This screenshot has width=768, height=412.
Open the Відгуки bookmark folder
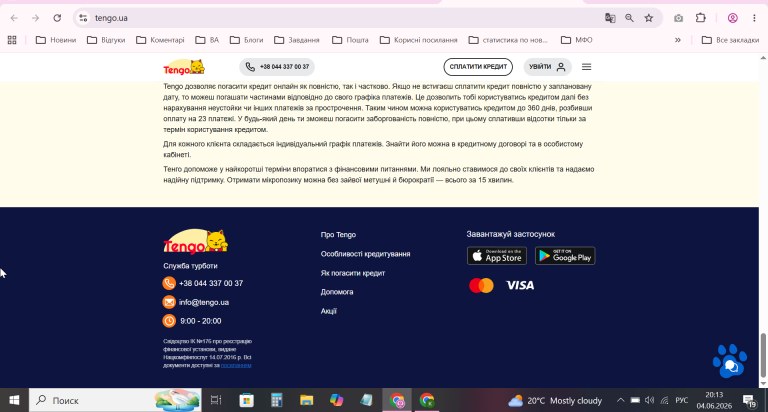click(106, 40)
